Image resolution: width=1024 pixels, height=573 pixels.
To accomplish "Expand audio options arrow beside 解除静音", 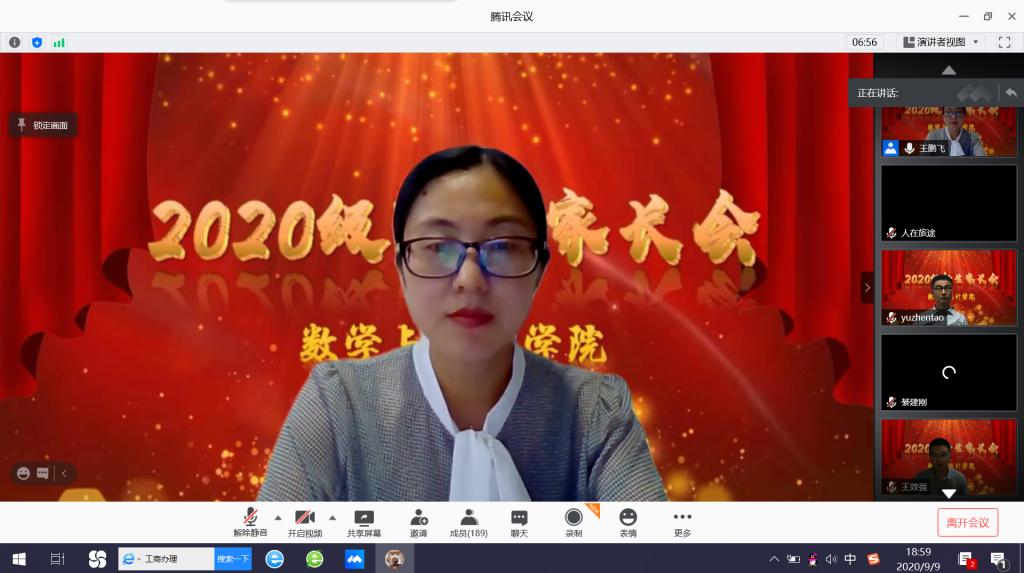I will pyautogui.click(x=278, y=517).
